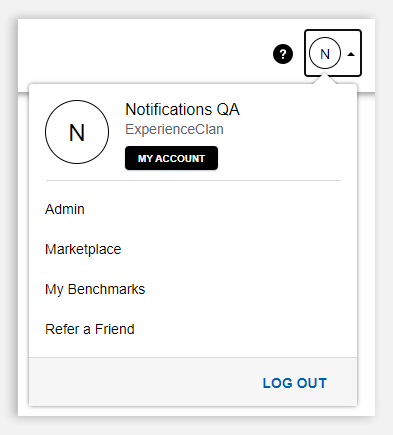The image size is (393, 435).
Task: Click the divider line below My Account
Action: (x=193, y=180)
